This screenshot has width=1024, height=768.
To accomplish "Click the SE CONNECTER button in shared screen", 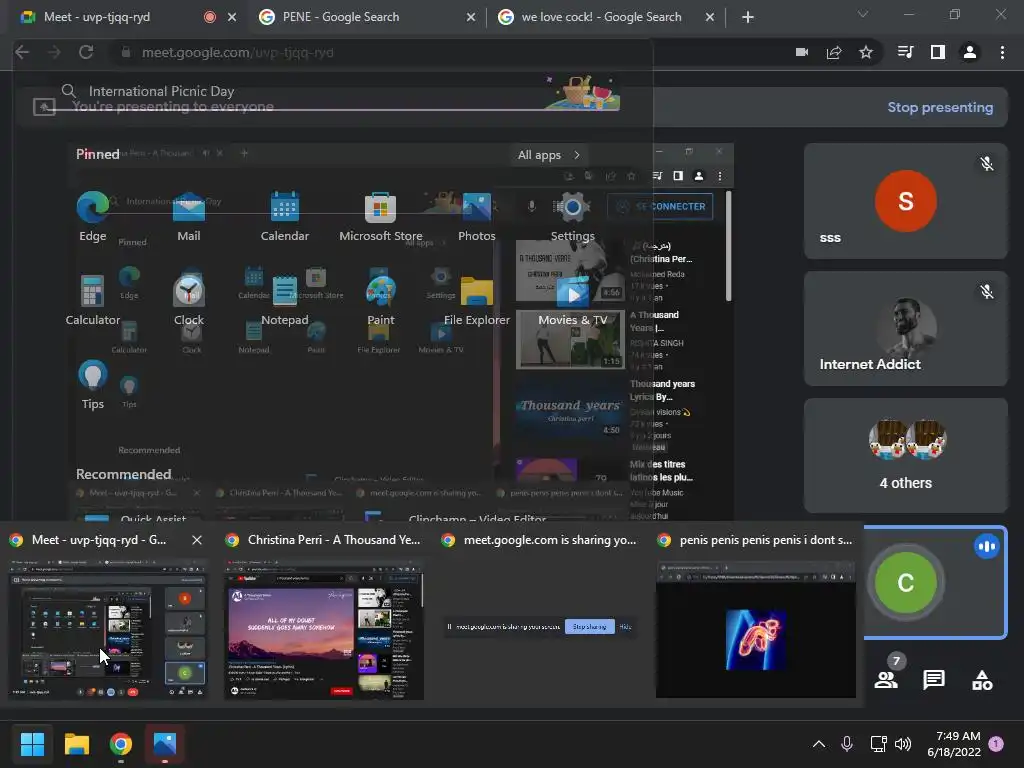I will [660, 206].
